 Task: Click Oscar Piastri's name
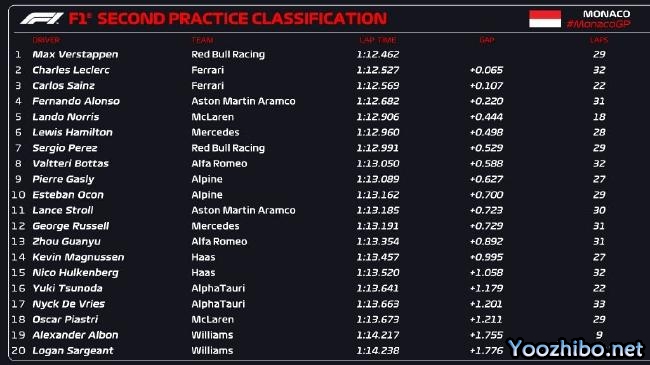65,319
